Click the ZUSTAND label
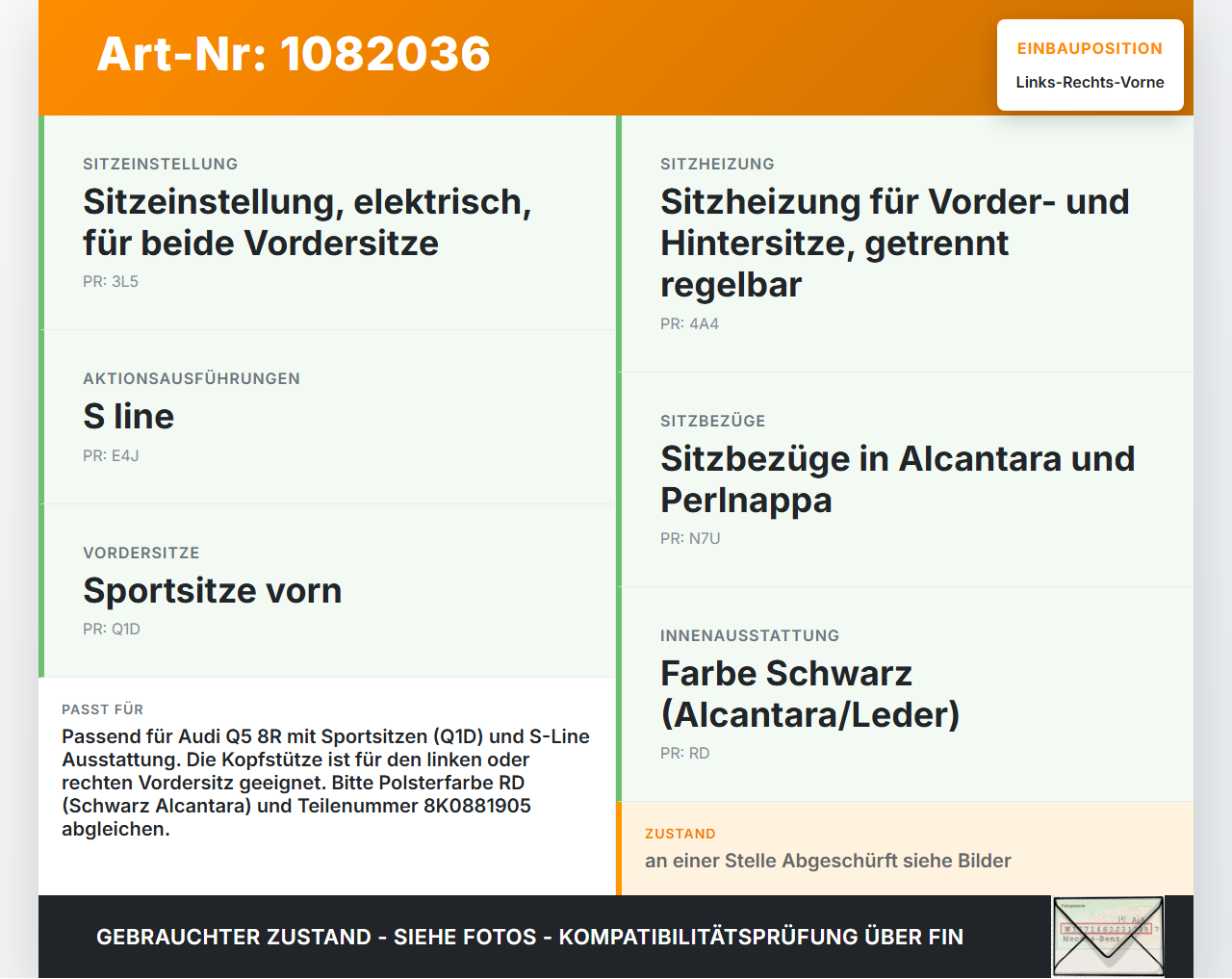Screen dimensions: 1232x979 (x=680, y=835)
